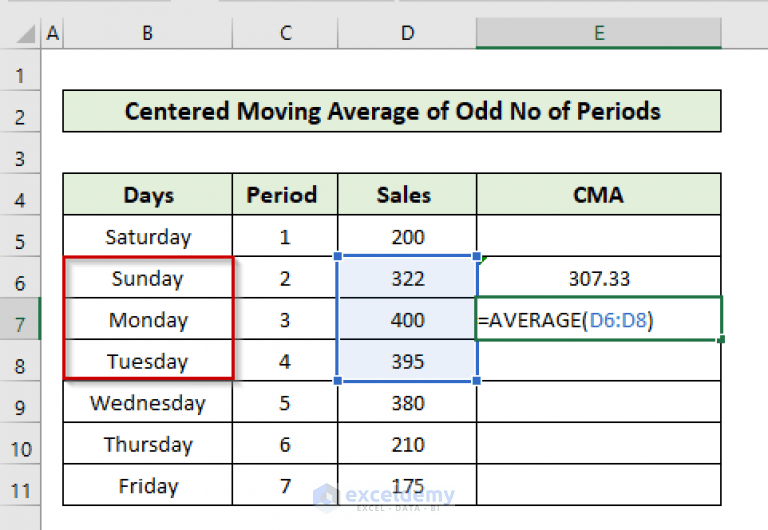Click Period cell with value 6

(x=285, y=444)
